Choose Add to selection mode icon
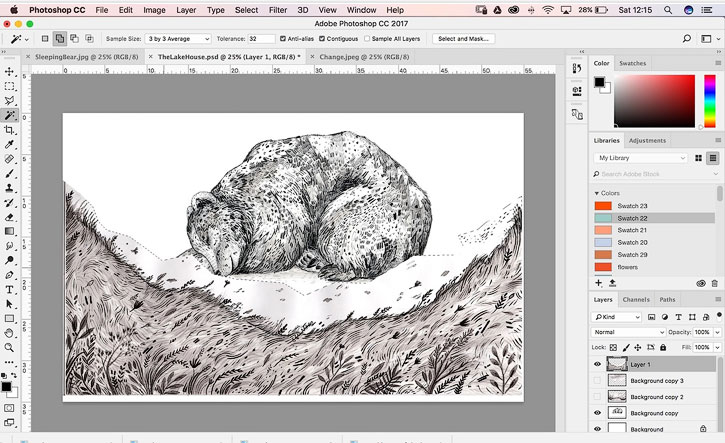725x443 pixels. [x=60, y=39]
